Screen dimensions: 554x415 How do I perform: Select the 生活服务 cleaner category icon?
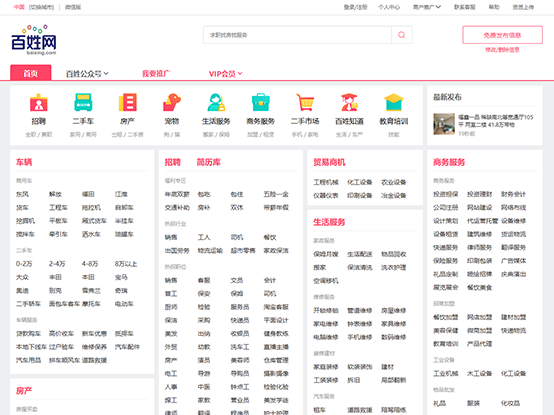[216, 102]
